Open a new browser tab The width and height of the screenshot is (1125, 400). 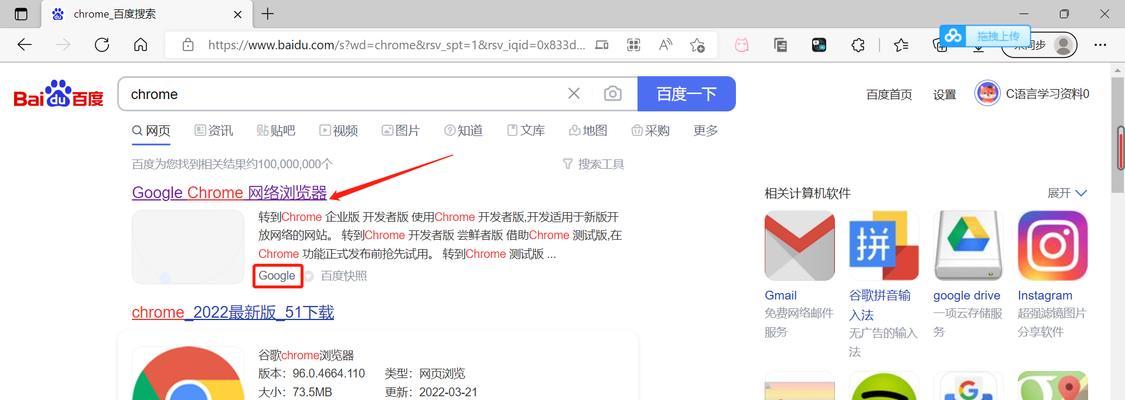click(x=268, y=14)
